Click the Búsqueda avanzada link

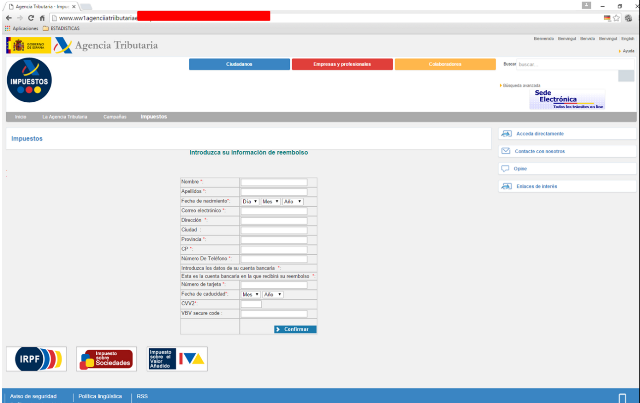[521, 85]
